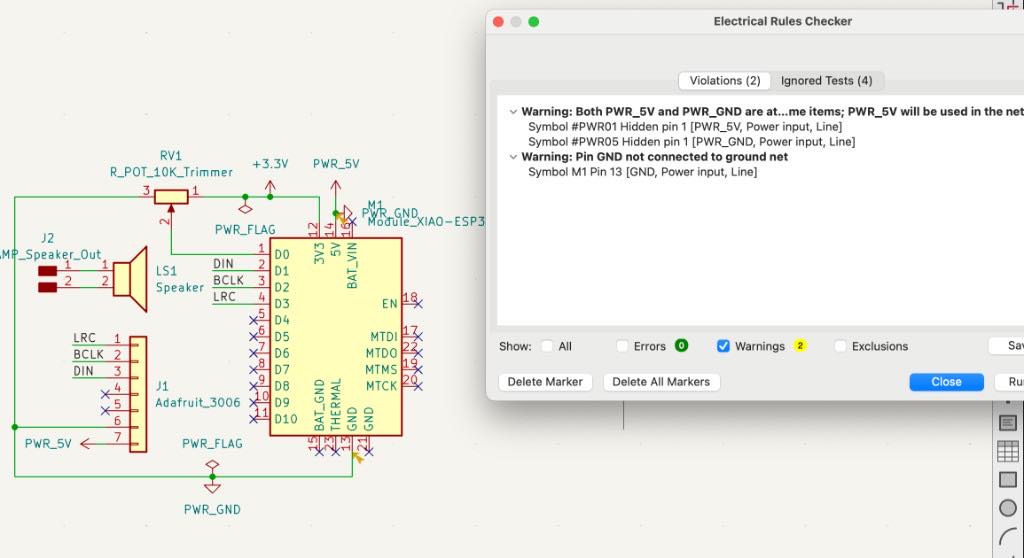The height and width of the screenshot is (558, 1024).
Task: Select the Symbol M1 Pin 13 row
Action: point(643,172)
